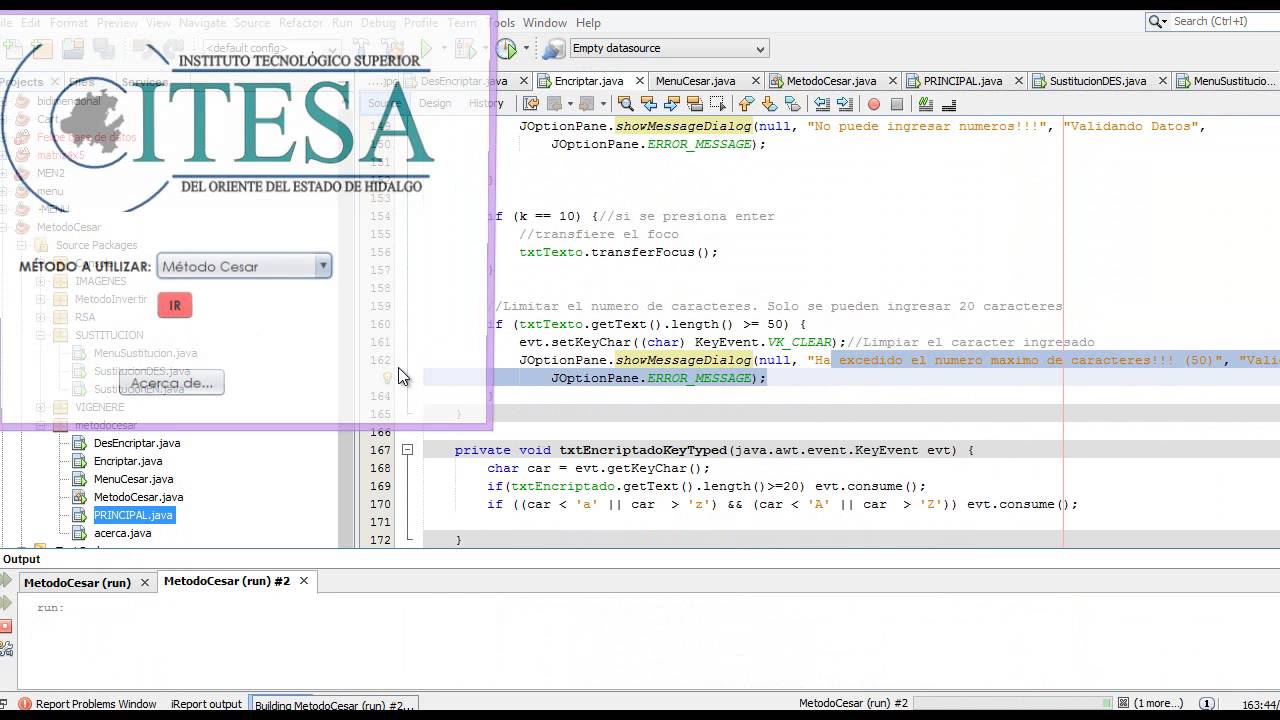The height and width of the screenshot is (720, 1280).
Task: Click Previous Bookmark up-arrow icon
Action: pyautogui.click(x=745, y=103)
